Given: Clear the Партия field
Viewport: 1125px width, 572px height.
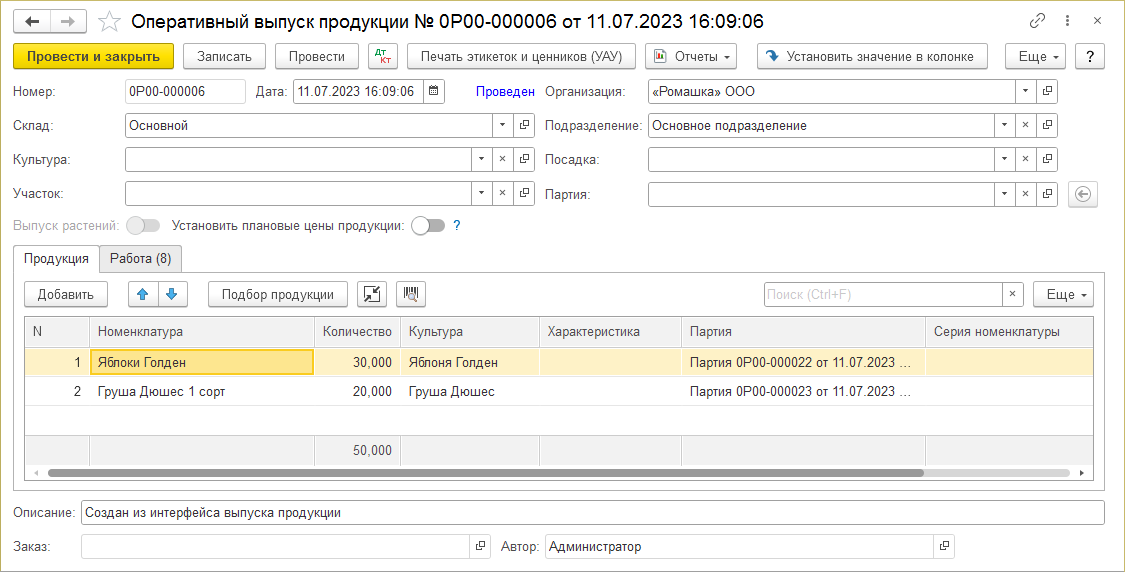Looking at the screenshot, I should tap(1025, 194).
